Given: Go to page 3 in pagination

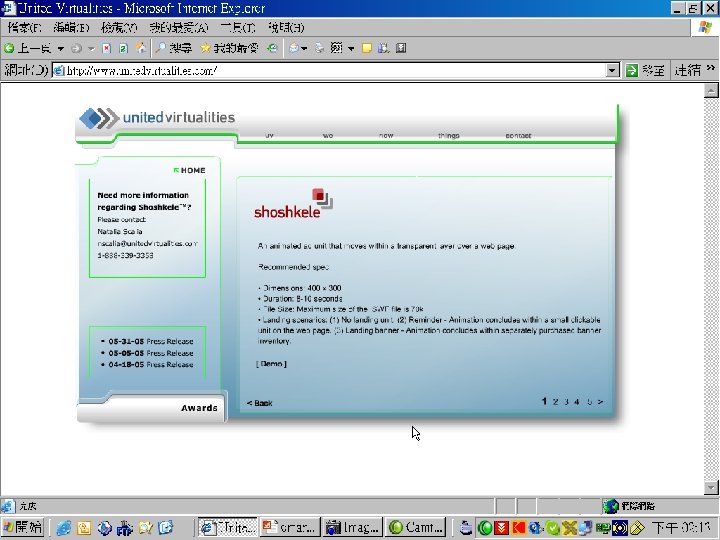Looking at the screenshot, I should (566, 402).
